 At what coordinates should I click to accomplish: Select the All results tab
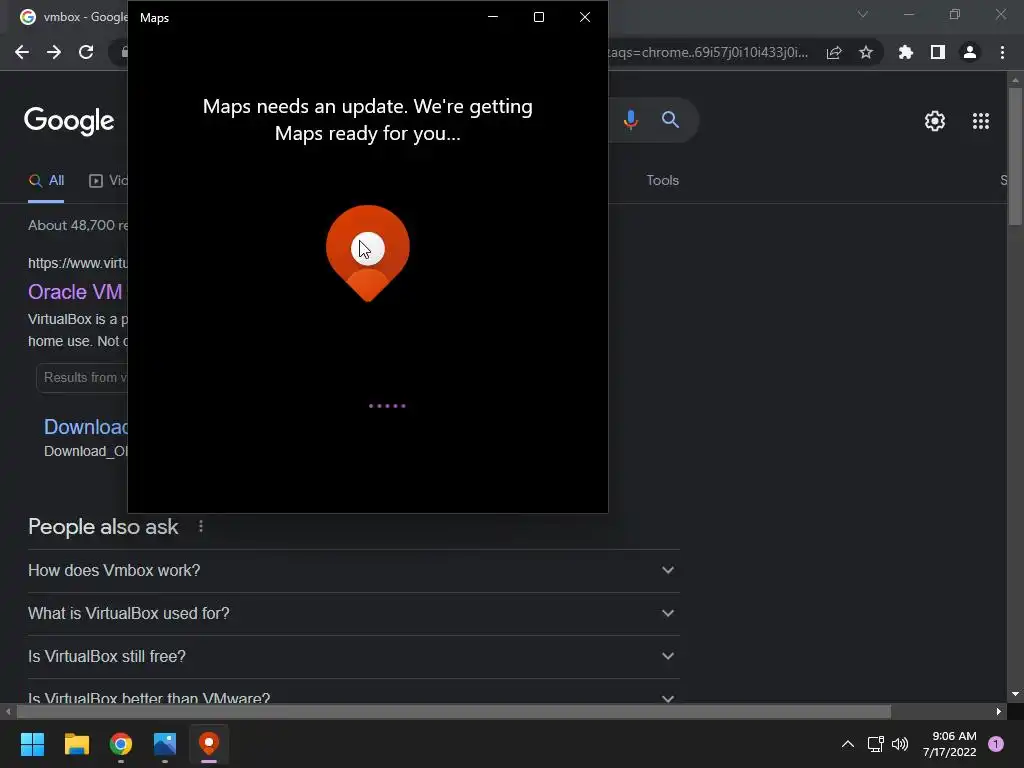(x=46, y=180)
